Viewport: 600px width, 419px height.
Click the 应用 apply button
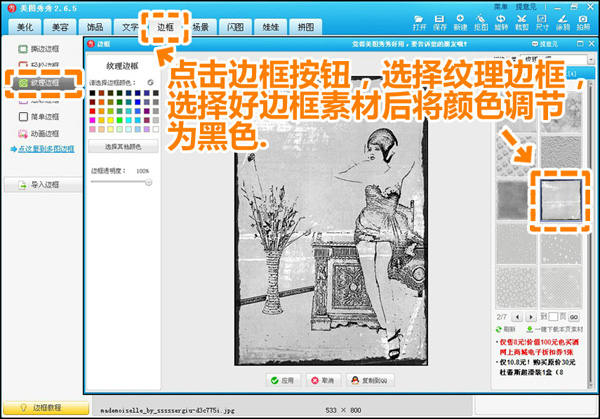283,380
